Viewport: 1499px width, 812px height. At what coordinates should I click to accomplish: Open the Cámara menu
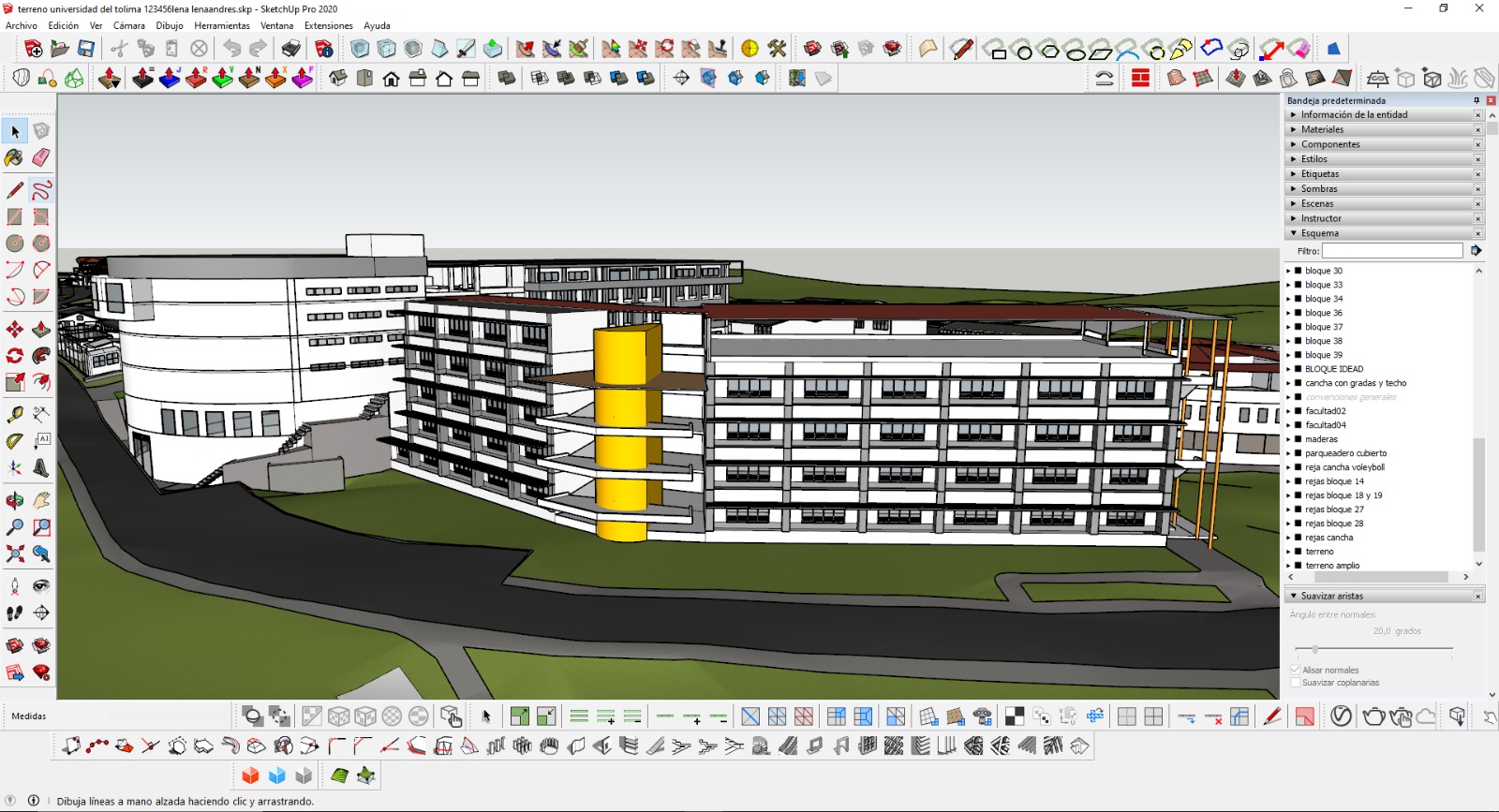tap(129, 25)
